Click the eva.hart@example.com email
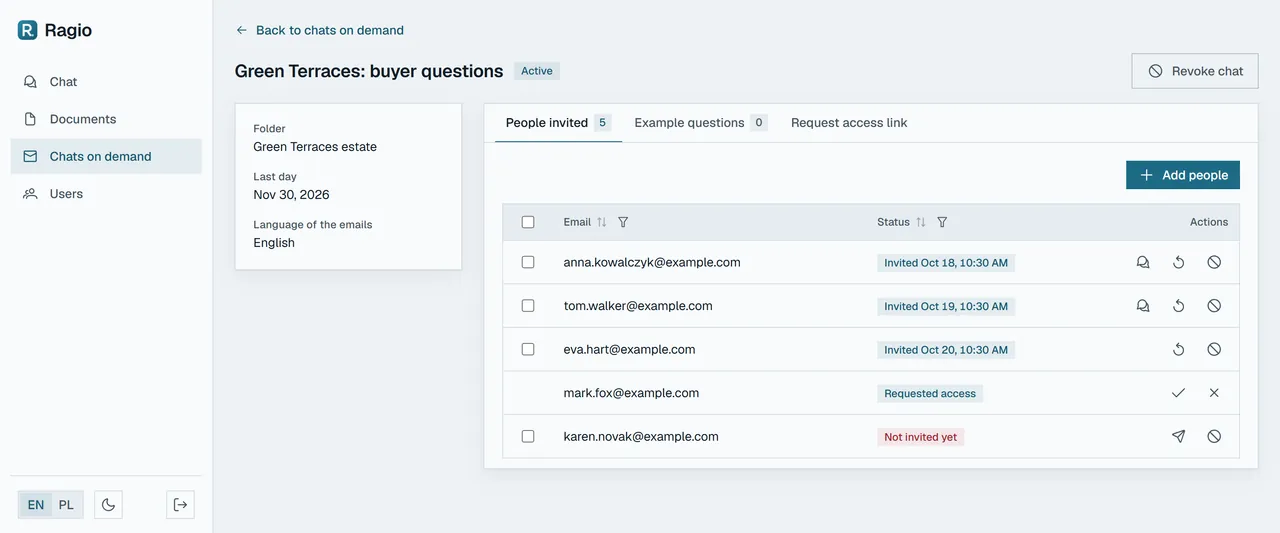The height and width of the screenshot is (533, 1280). click(x=629, y=350)
